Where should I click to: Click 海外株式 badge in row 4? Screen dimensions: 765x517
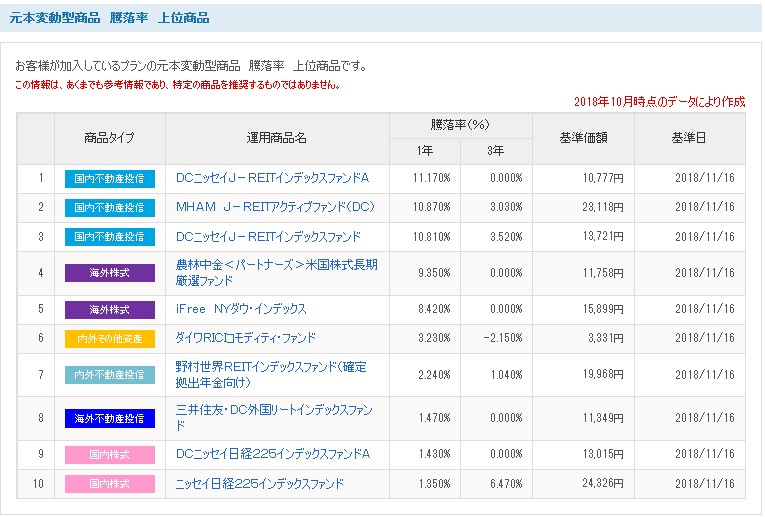click(x=110, y=273)
